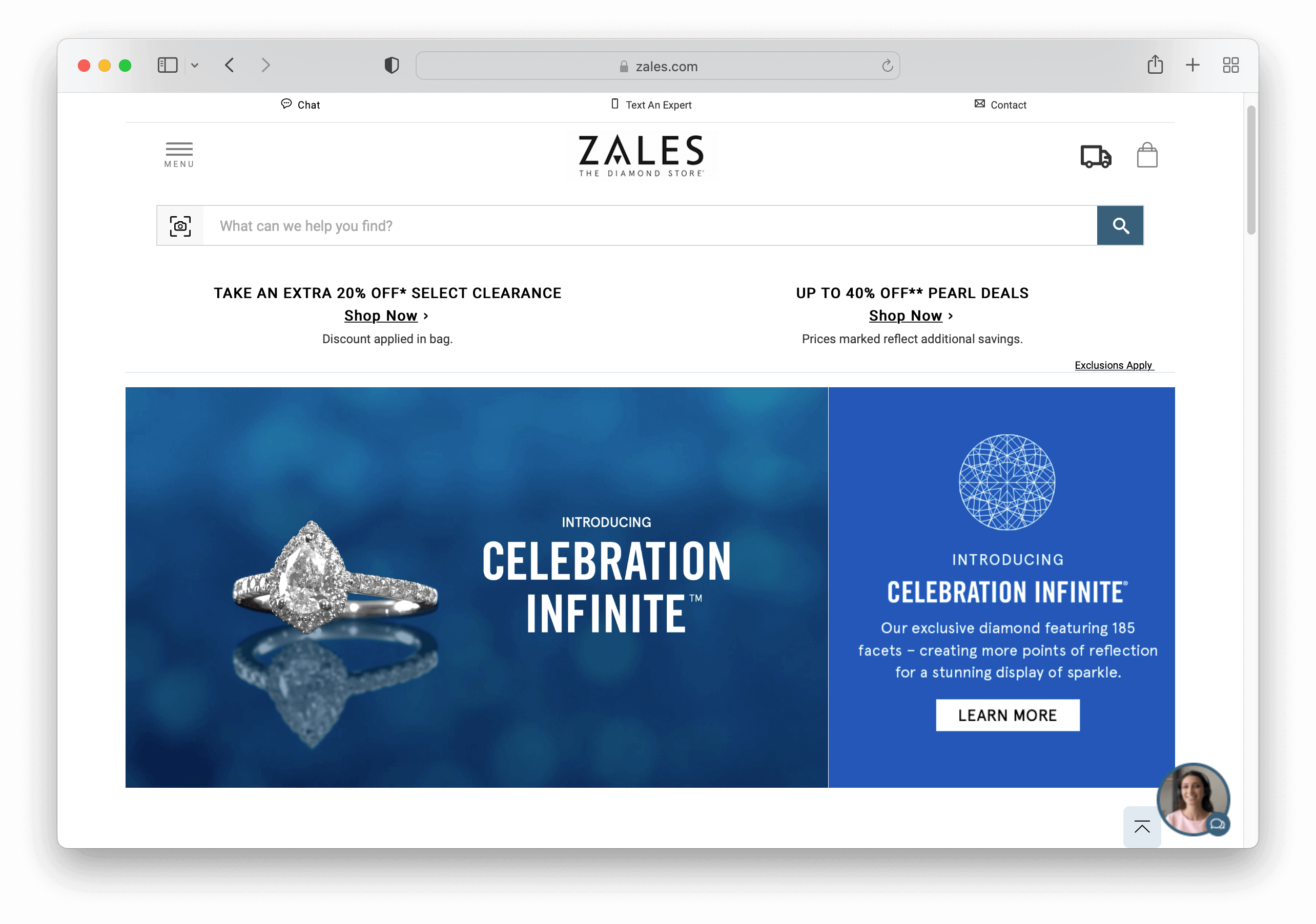This screenshot has width=1316, height=924.
Task: Show the Safari tab overview grid
Action: [1230, 65]
